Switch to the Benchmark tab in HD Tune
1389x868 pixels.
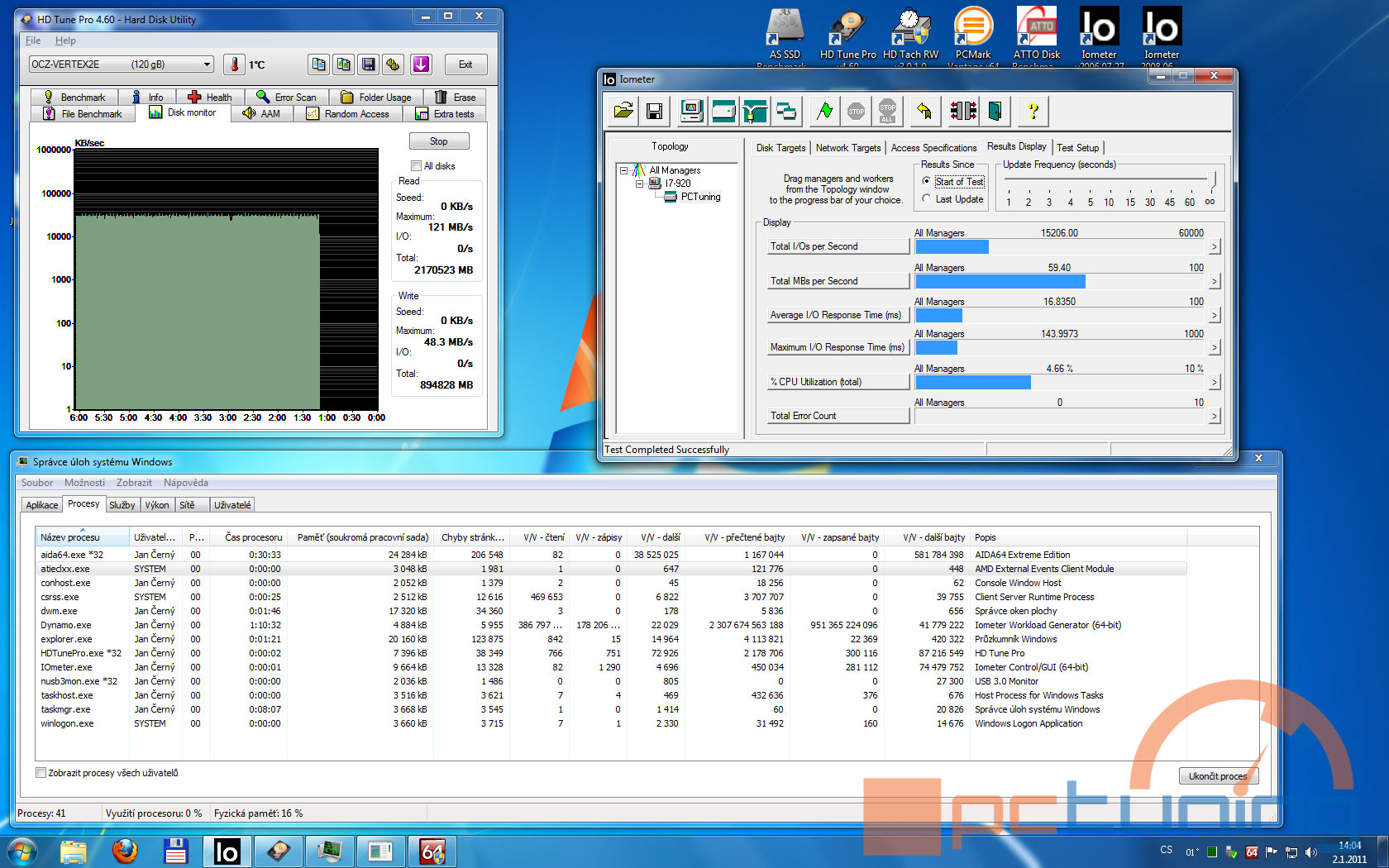(74, 97)
